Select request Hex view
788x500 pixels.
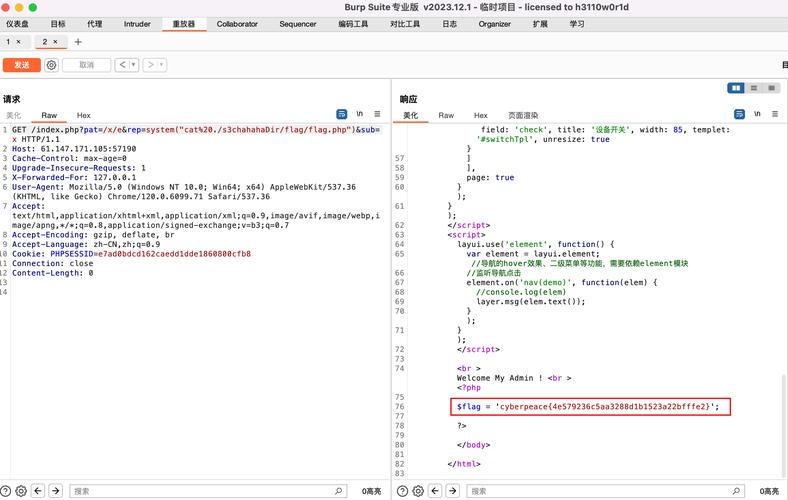point(83,116)
